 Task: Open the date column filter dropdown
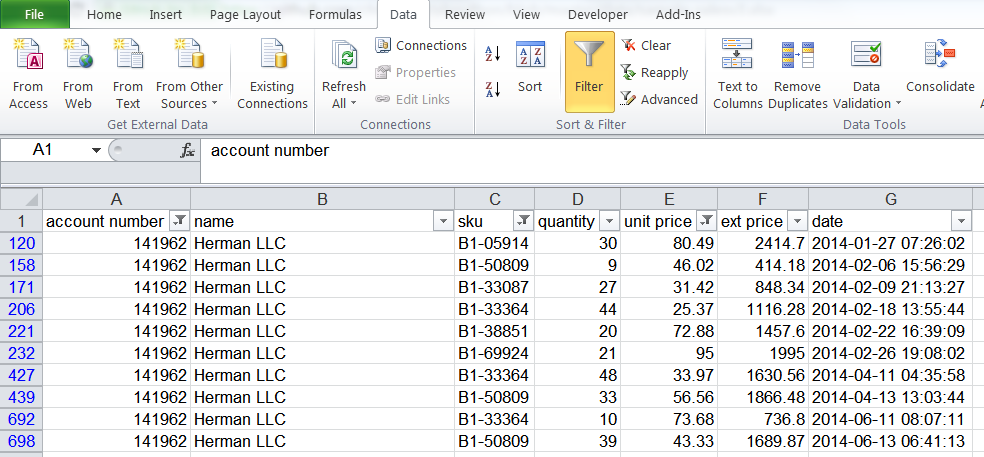coord(961,221)
